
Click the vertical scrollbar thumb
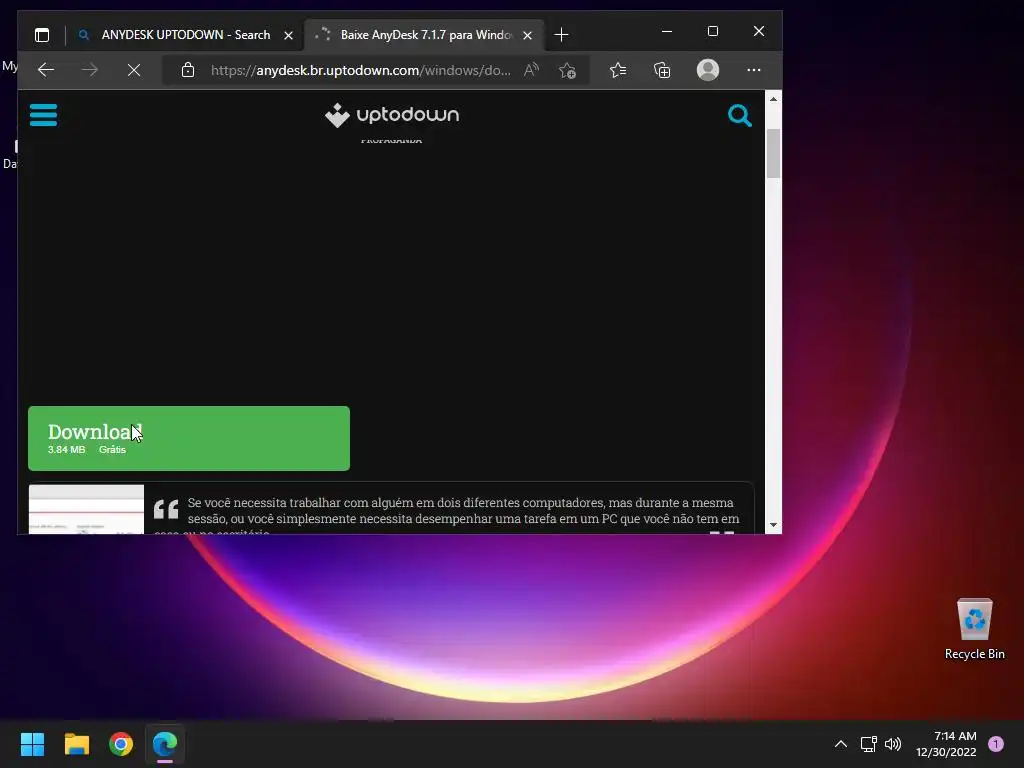[x=773, y=153]
